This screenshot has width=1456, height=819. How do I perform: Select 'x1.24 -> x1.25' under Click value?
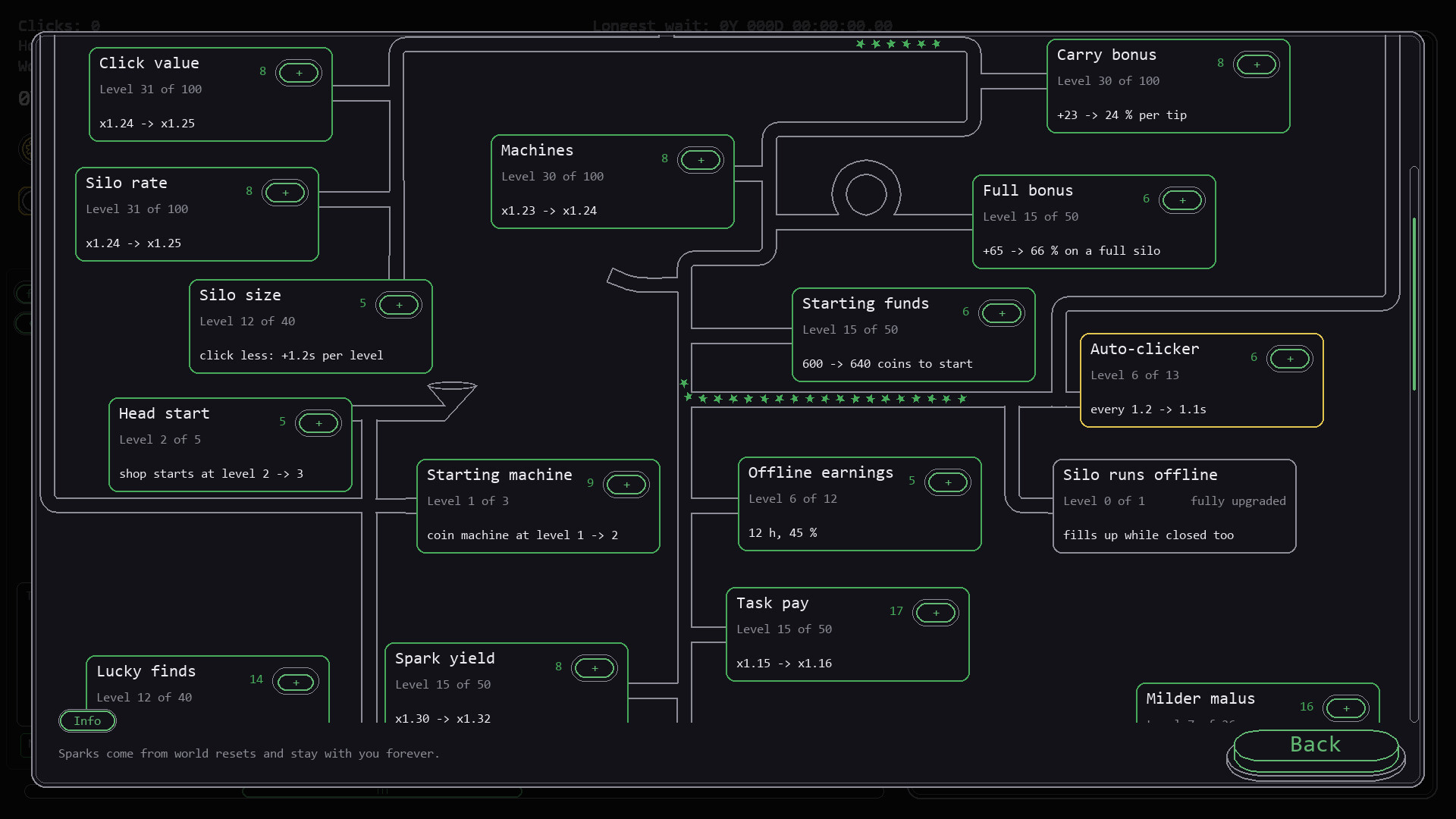coord(147,124)
